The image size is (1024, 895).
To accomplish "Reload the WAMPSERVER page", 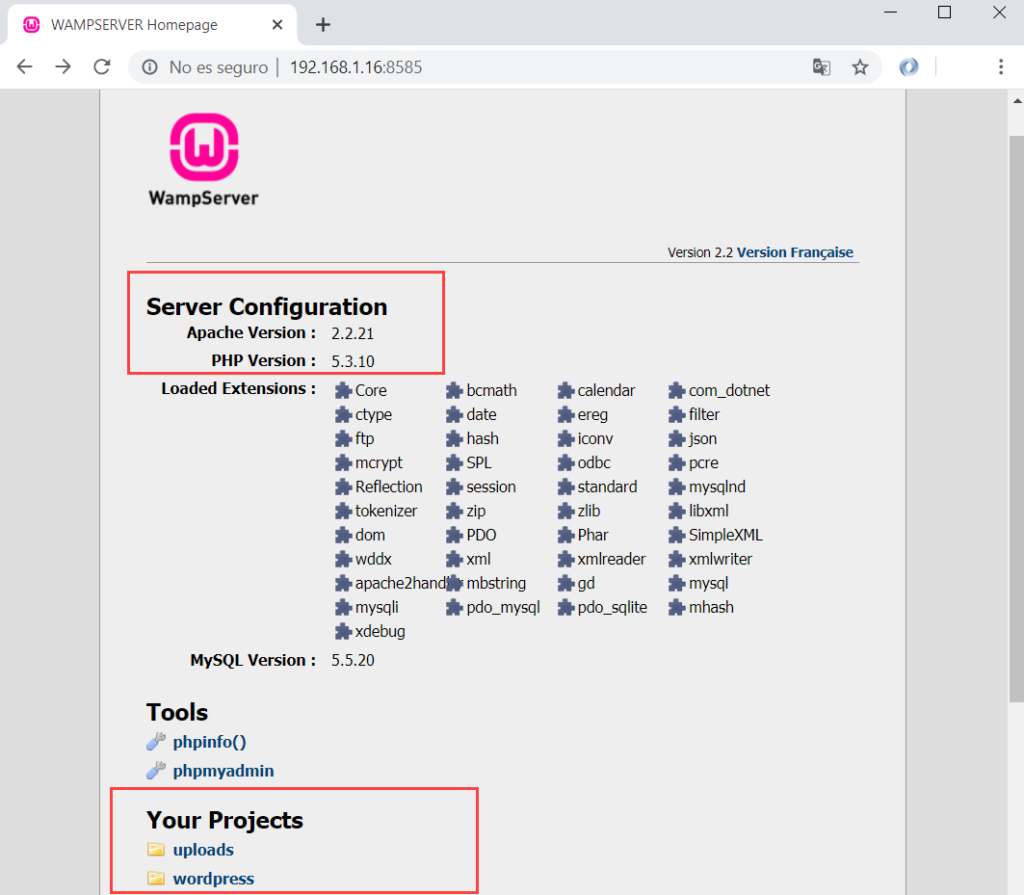I will [x=102, y=67].
